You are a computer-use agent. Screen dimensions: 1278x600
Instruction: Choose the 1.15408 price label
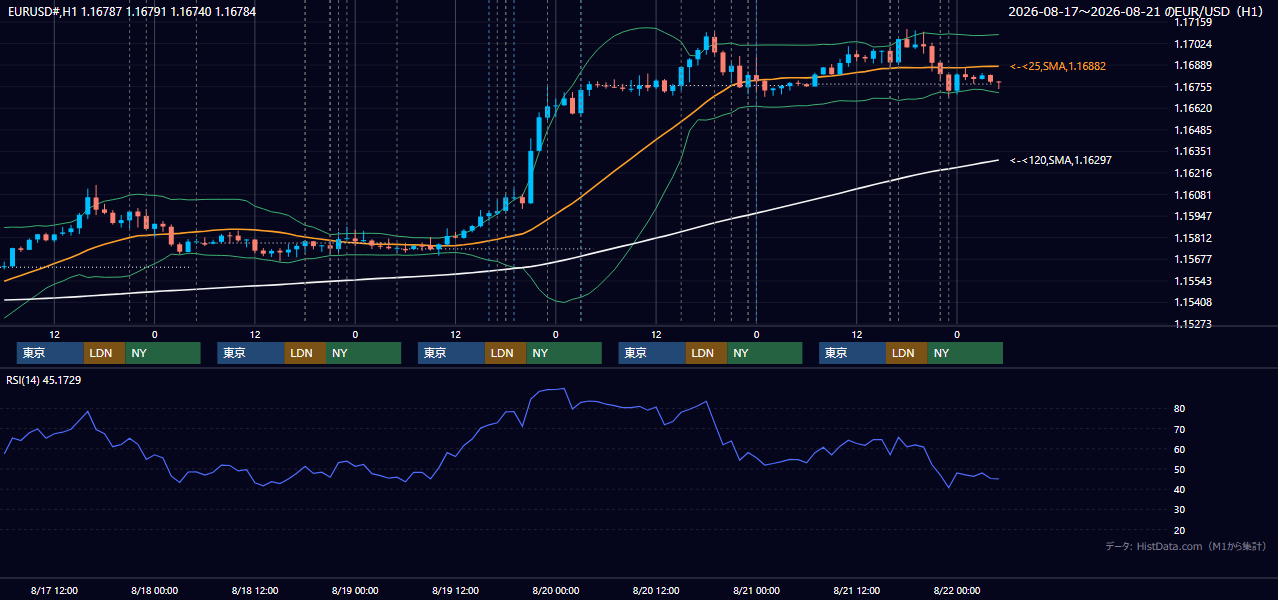1193,302
